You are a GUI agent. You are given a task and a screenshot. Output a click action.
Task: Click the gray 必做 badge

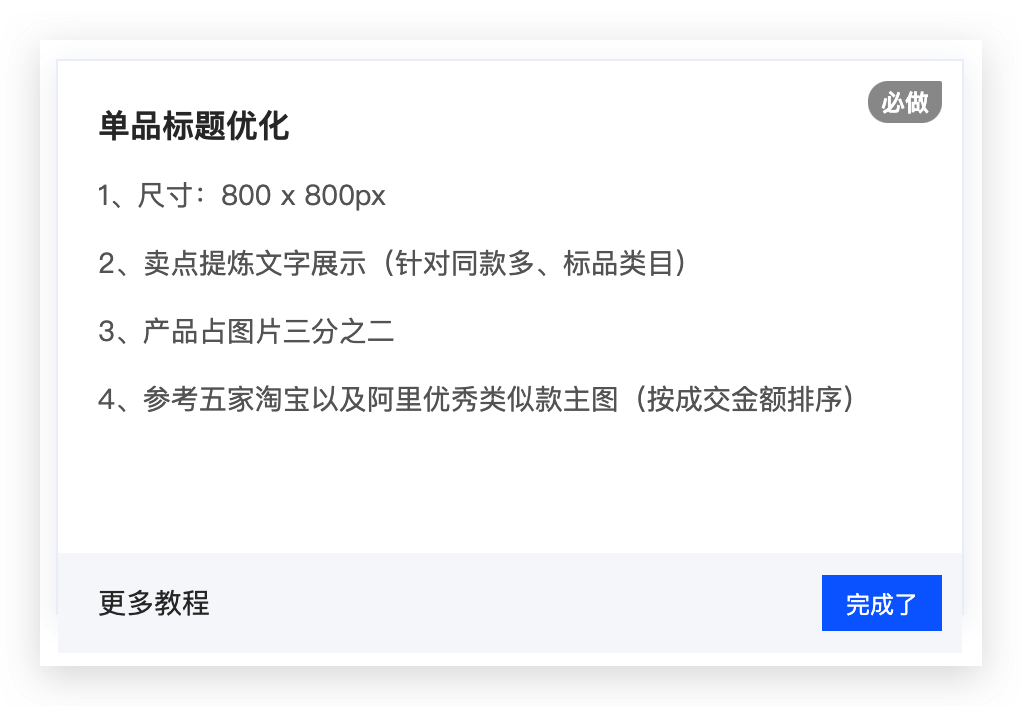(905, 102)
